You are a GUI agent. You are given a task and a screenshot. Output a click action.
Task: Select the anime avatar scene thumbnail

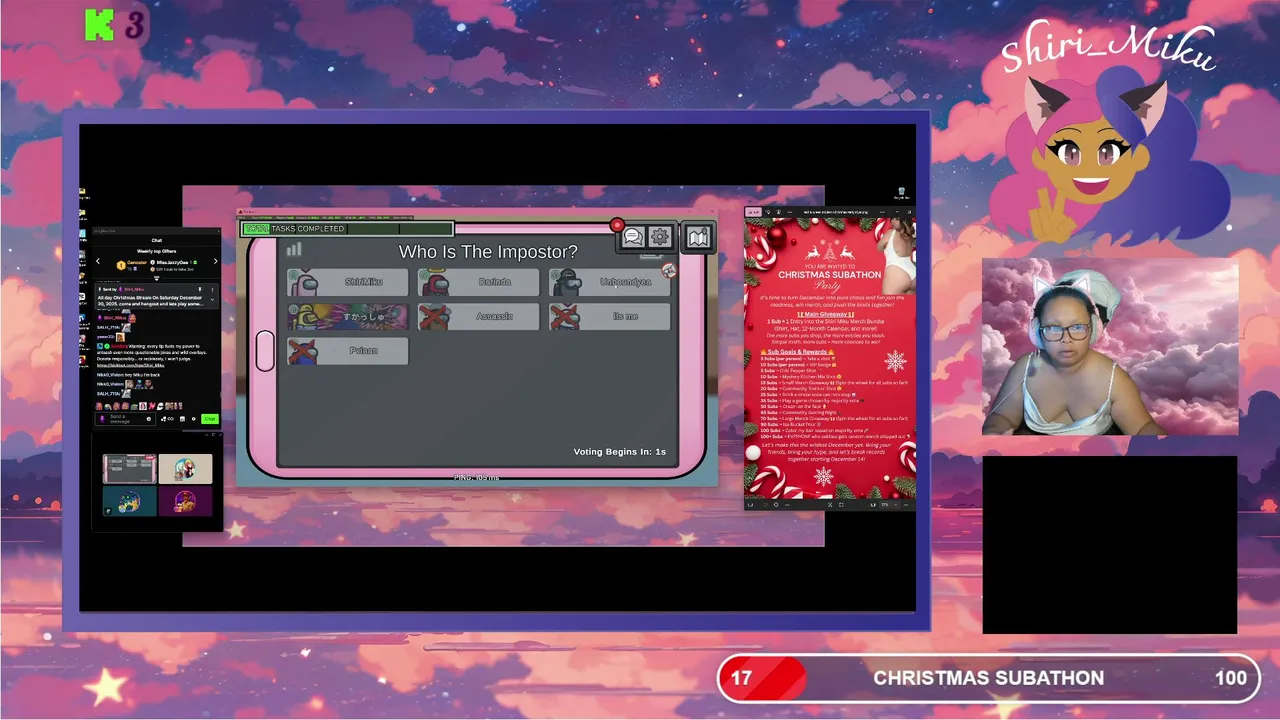coord(185,469)
